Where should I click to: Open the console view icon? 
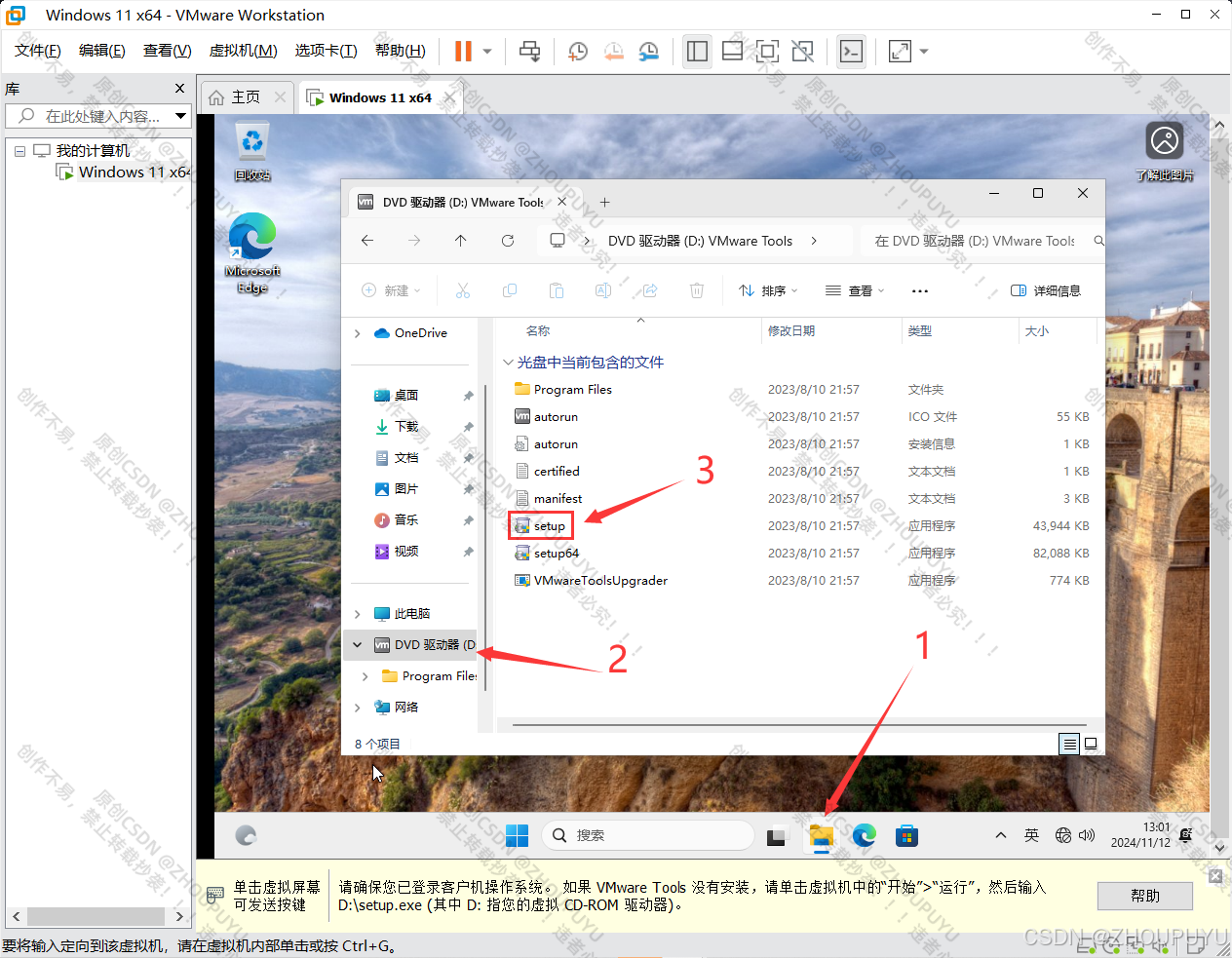(x=851, y=51)
